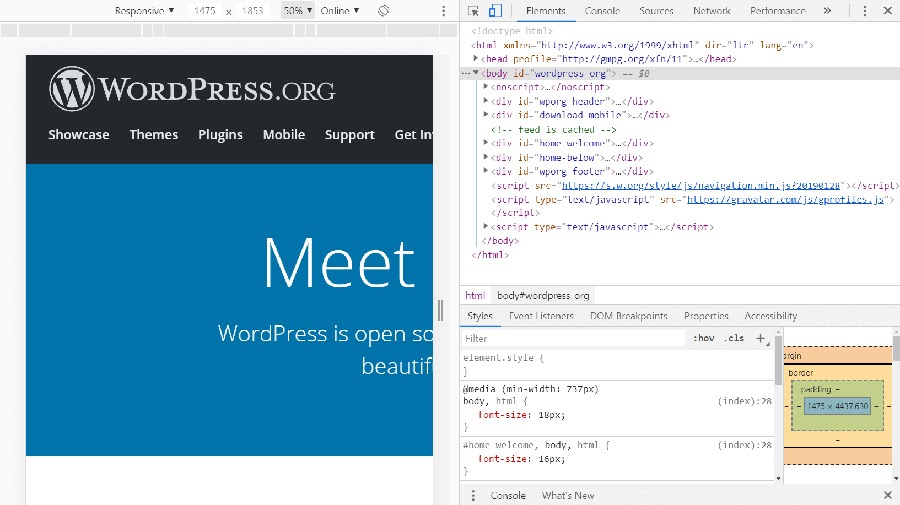Click the styles pane scrollbar
900x505 pixels.
pyautogui.click(x=778, y=360)
